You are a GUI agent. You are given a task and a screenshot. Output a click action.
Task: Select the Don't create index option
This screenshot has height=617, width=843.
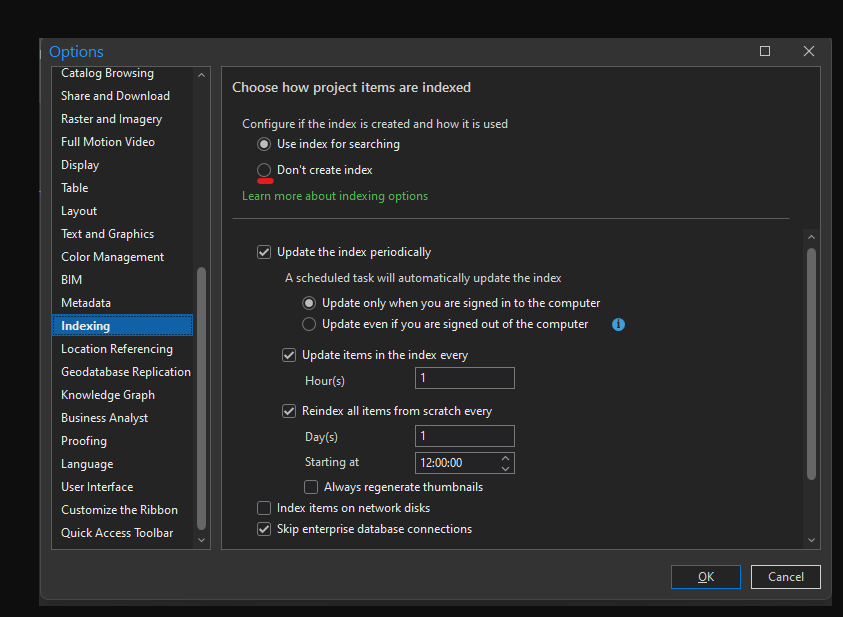[x=264, y=170]
